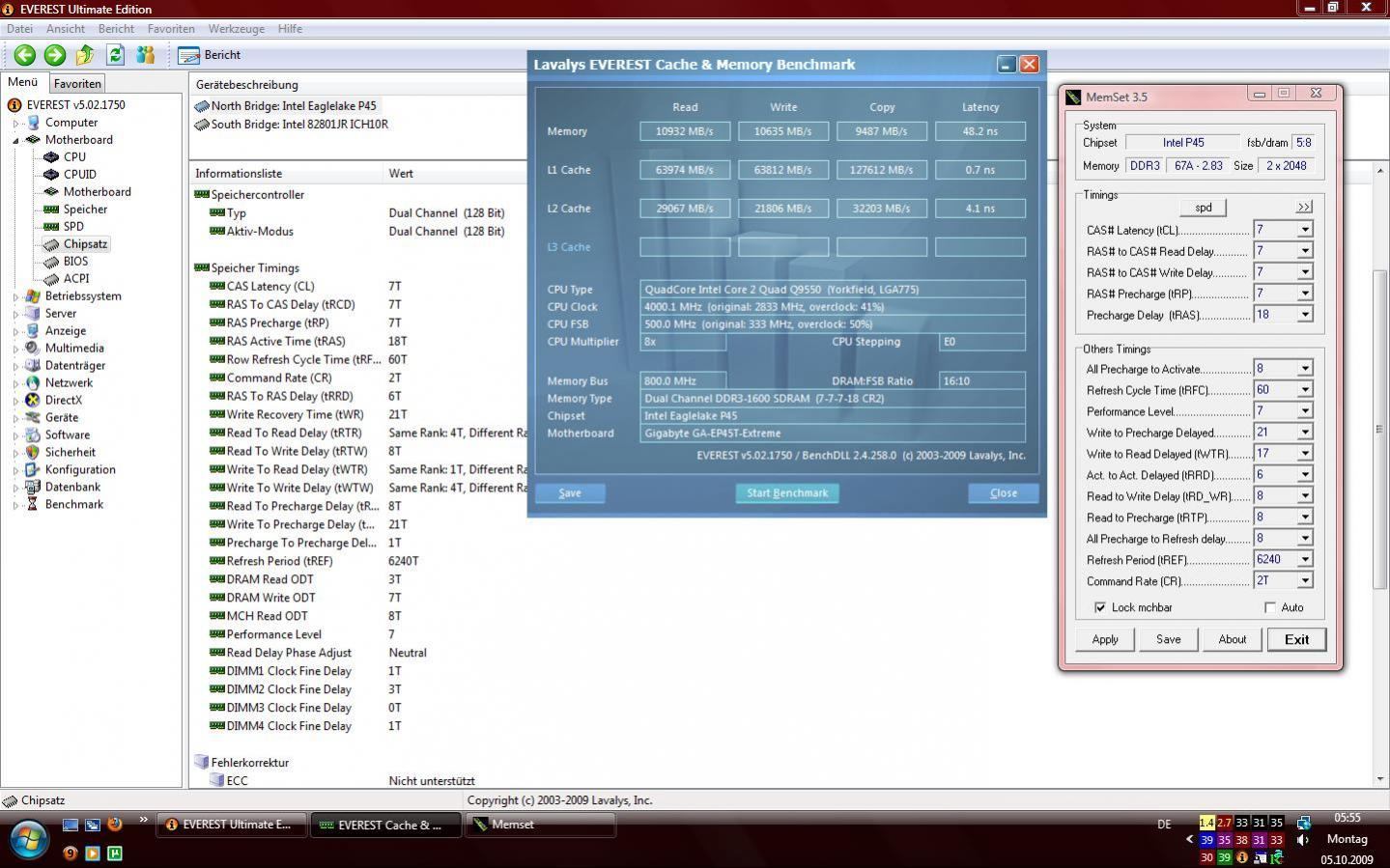Open Refresh Period (tREF) dropdown
This screenshot has width=1390, height=868.
coord(1305,560)
